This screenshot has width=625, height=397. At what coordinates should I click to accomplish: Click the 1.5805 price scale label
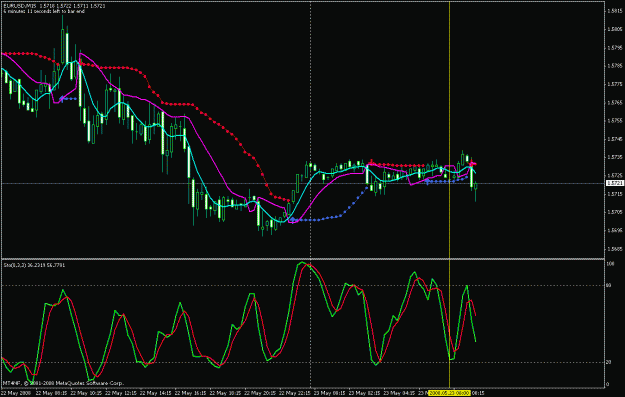[615, 29]
